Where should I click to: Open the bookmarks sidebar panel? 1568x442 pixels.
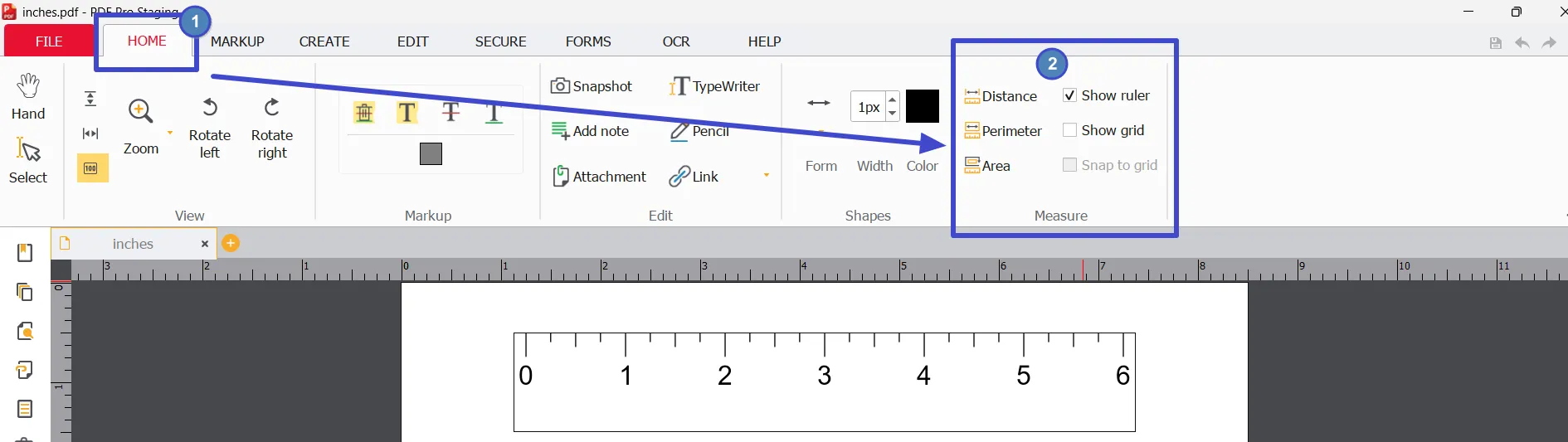25,253
